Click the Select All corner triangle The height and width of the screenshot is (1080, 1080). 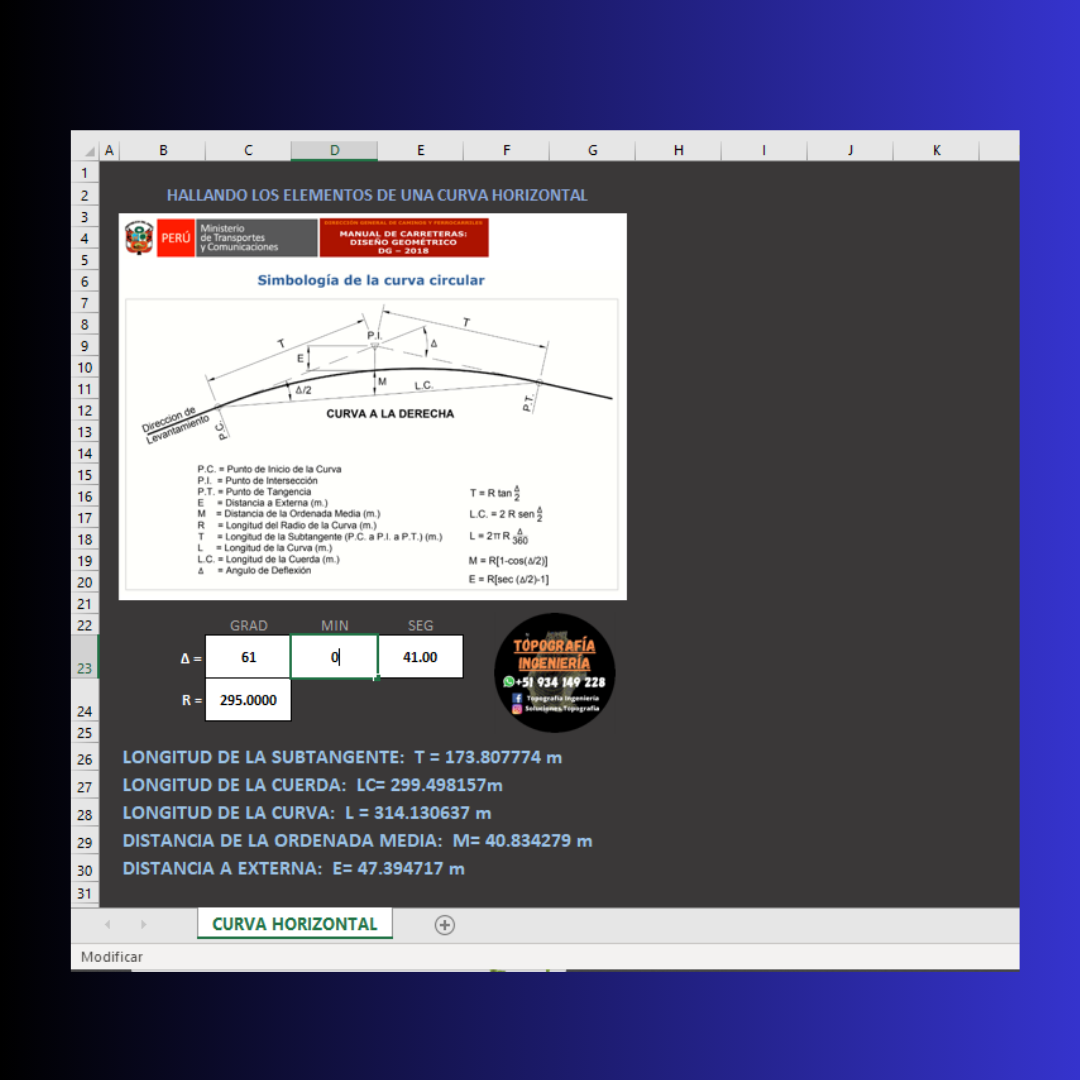tap(89, 151)
